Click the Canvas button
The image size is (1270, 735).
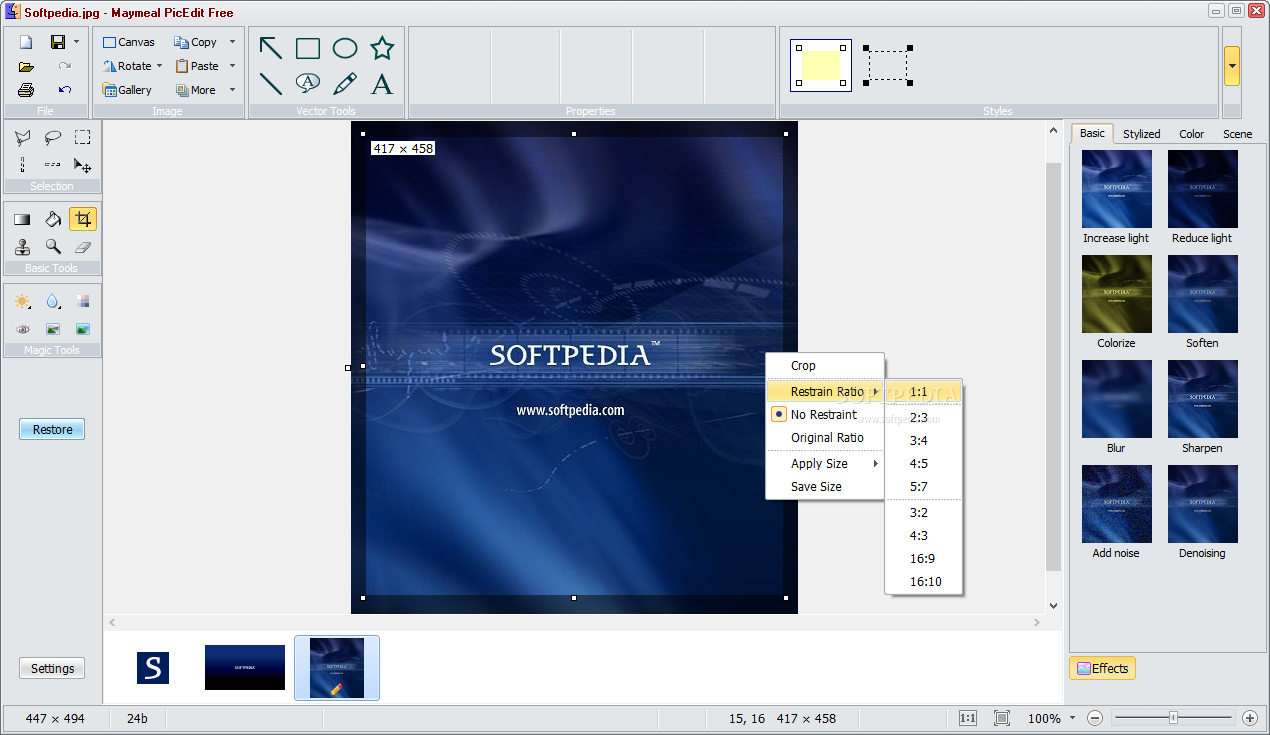coord(129,42)
